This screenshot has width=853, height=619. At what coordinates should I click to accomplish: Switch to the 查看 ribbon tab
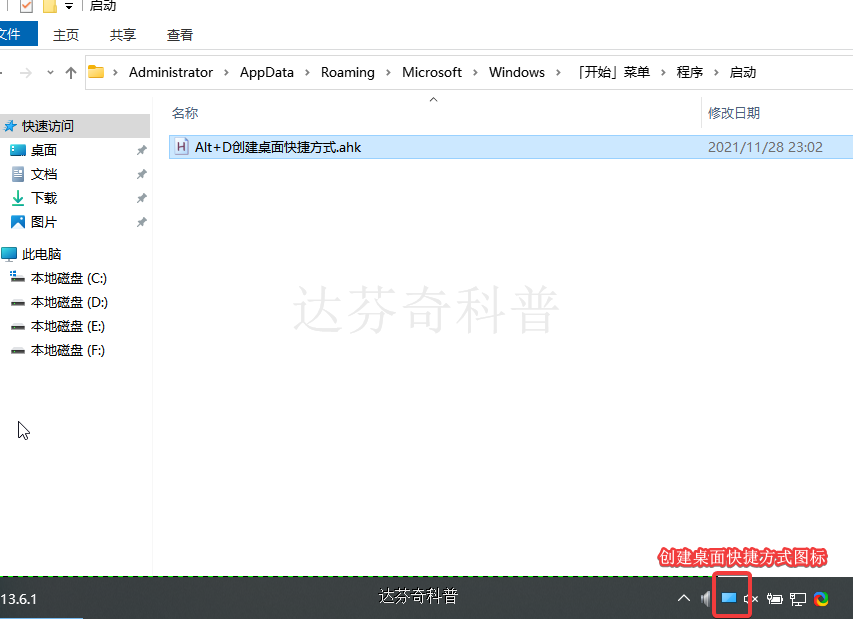[x=179, y=34]
